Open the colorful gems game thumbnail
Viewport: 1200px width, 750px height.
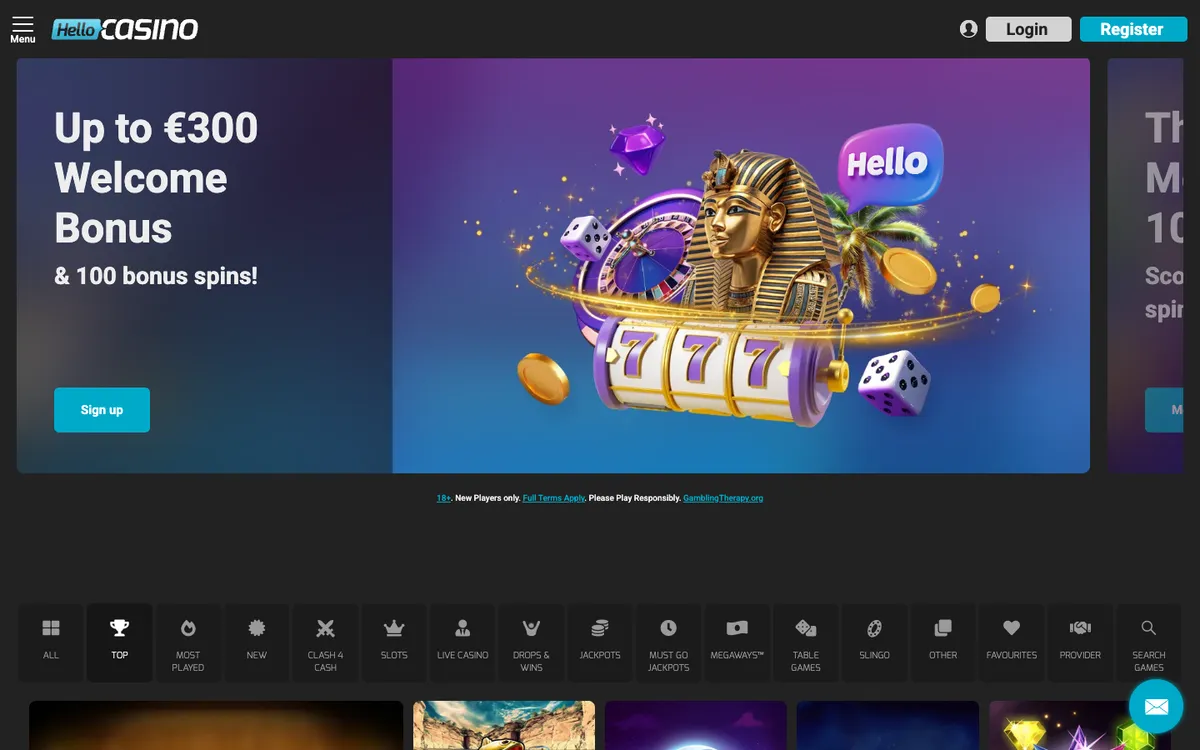(x=1079, y=726)
